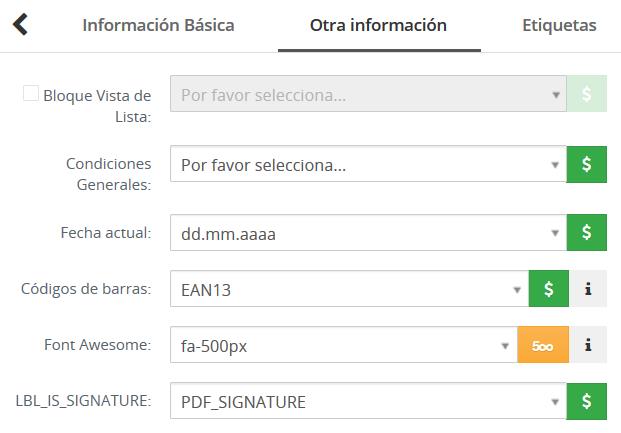Open the Etiquetas tab
This screenshot has width=621, height=433.
tap(559, 25)
